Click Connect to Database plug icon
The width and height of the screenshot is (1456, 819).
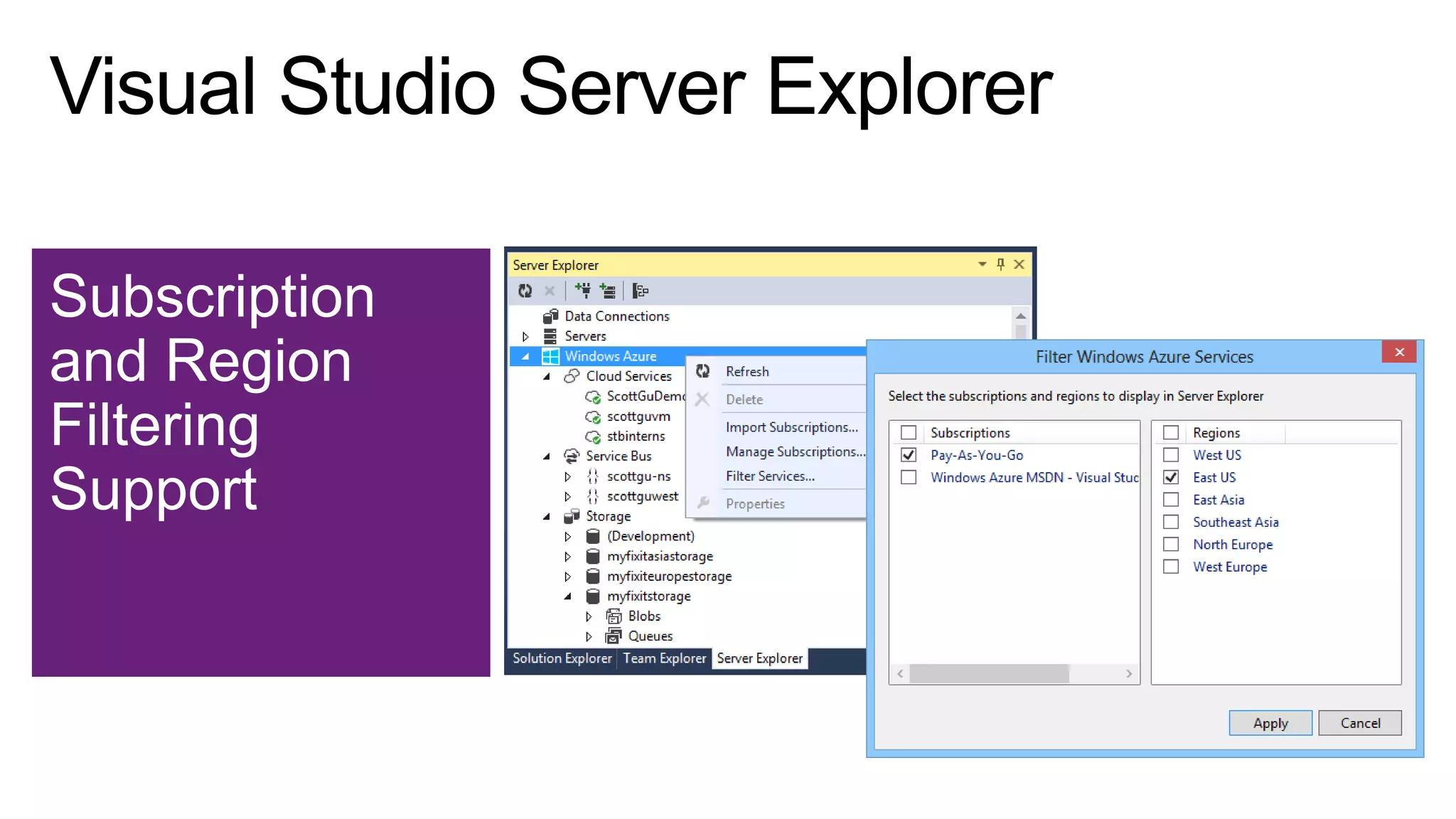coord(582,290)
